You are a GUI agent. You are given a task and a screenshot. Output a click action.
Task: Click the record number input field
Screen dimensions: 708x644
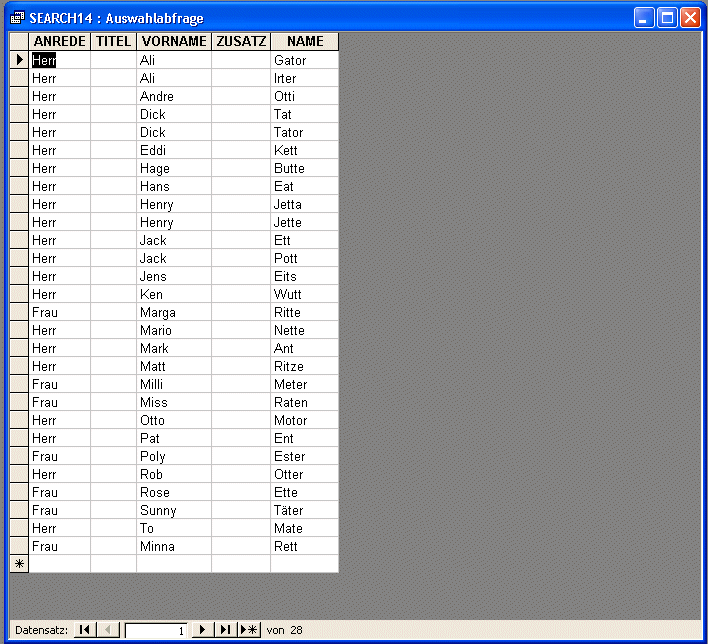tap(156, 630)
